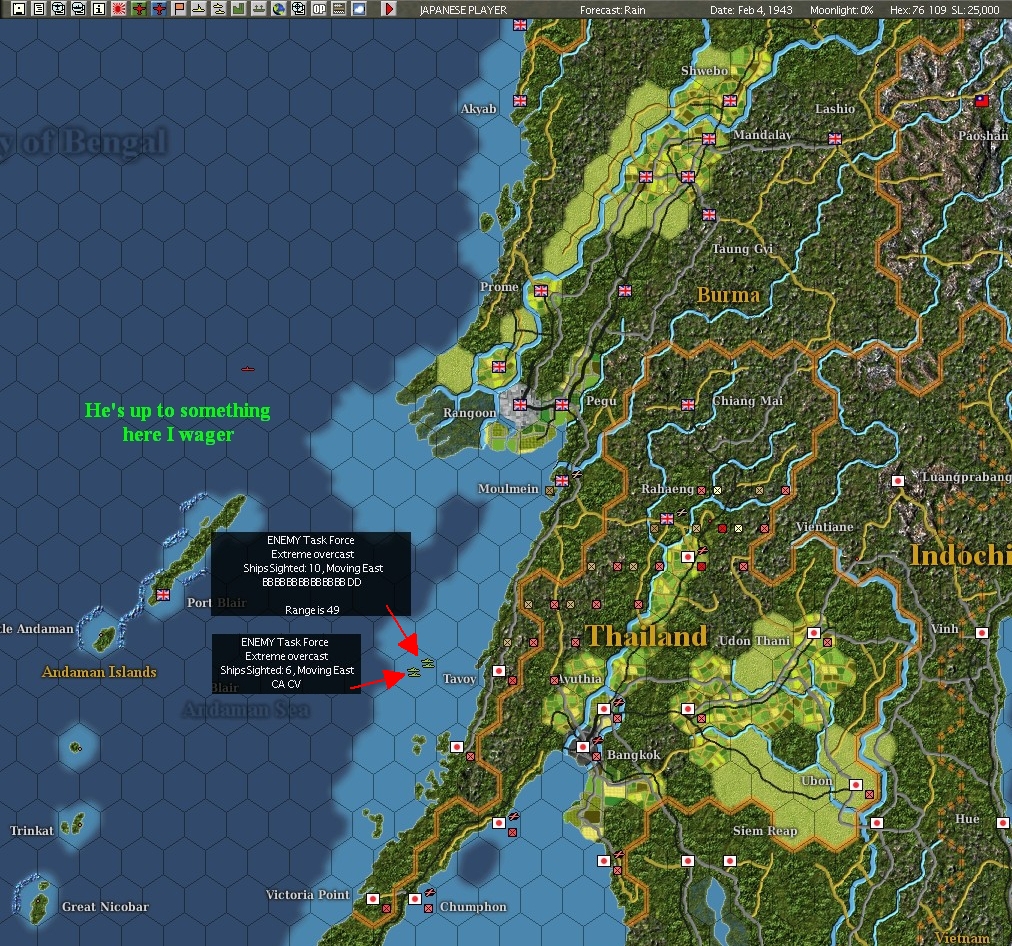Click the 'Moonlight: 0%' status text

click(x=841, y=10)
